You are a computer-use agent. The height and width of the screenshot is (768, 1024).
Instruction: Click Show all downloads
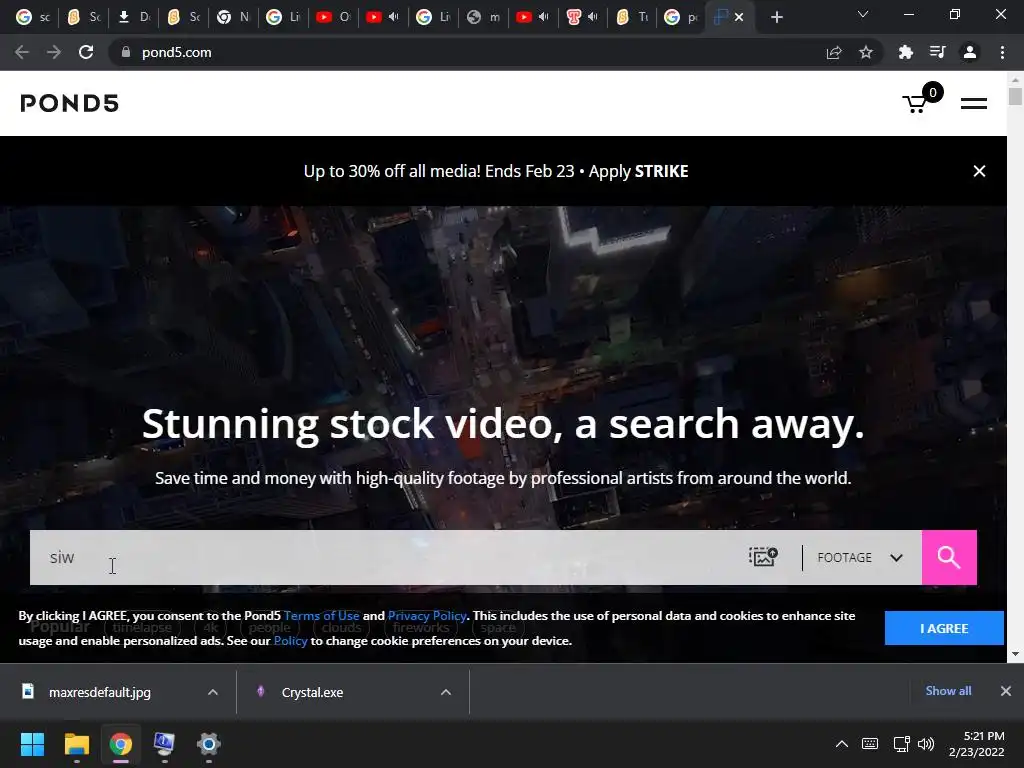pos(948,691)
